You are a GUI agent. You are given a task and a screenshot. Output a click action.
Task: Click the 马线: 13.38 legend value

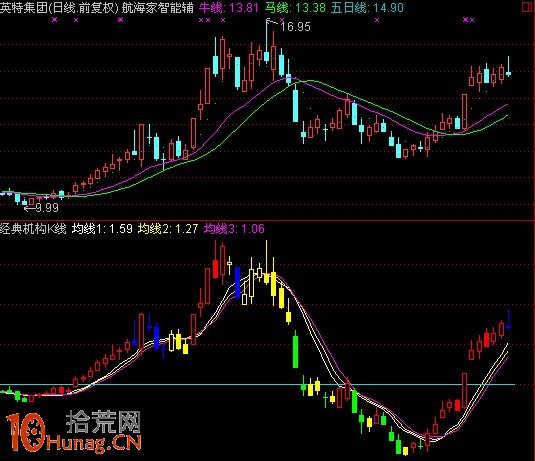[295, 8]
